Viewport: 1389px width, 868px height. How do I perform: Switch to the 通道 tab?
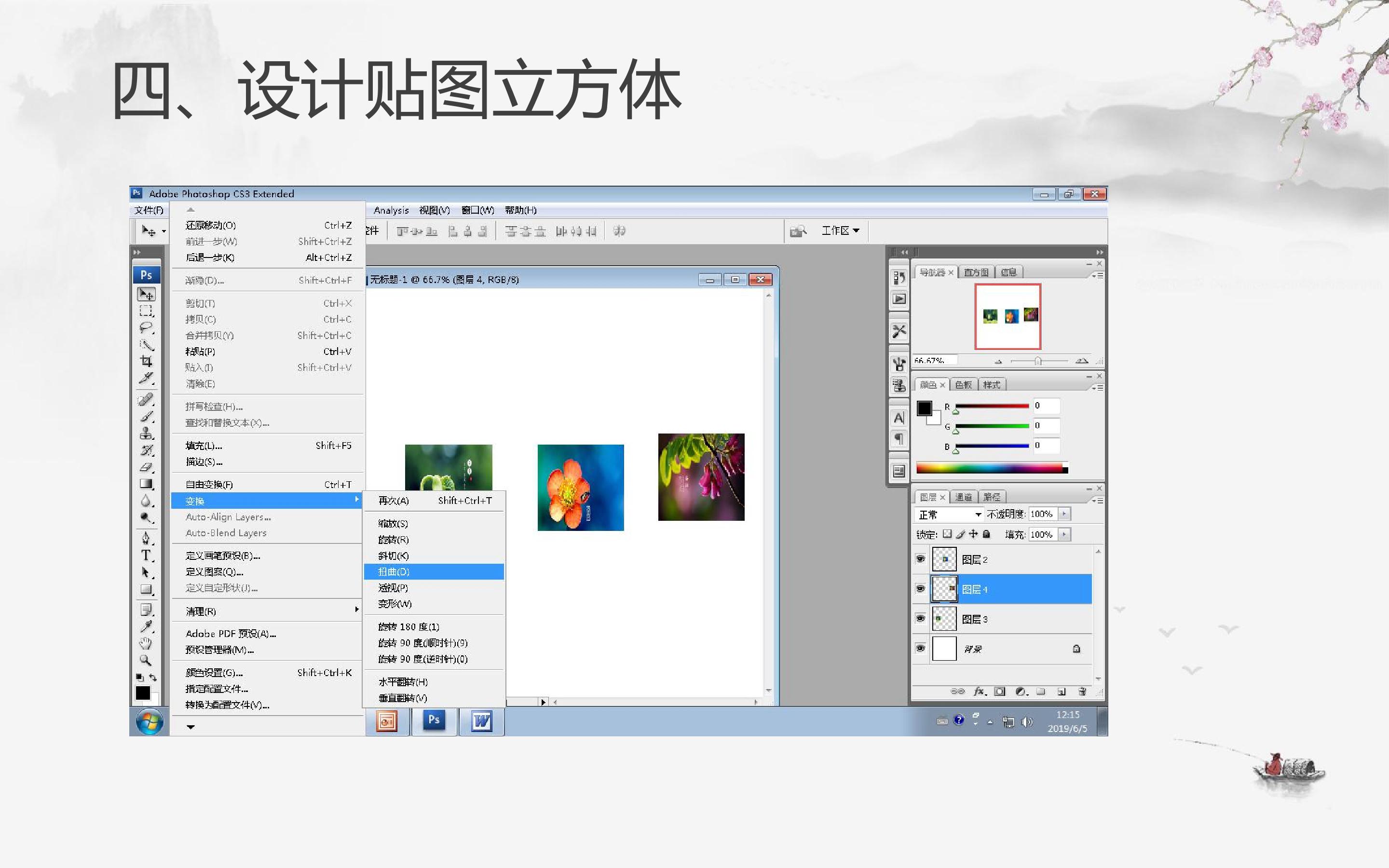click(964, 497)
